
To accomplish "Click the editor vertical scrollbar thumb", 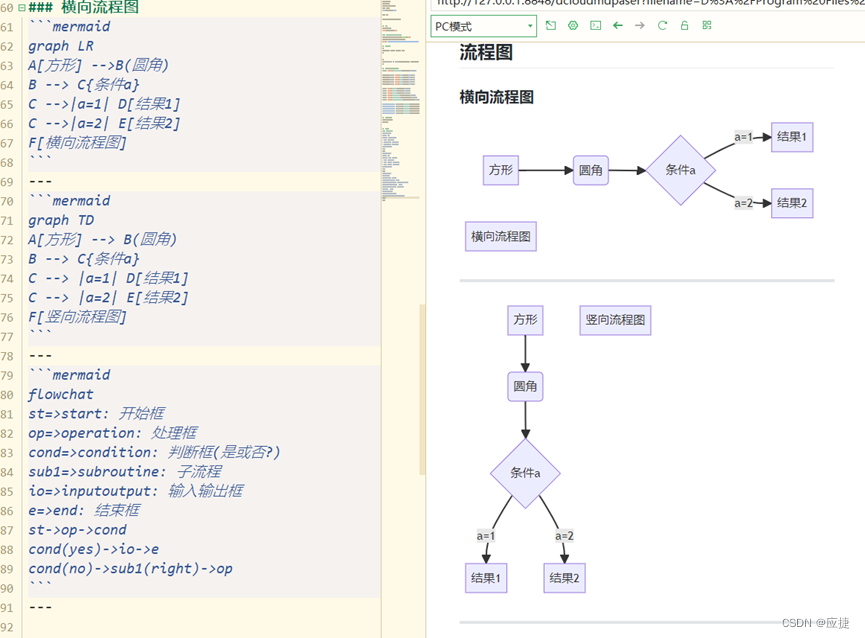I will (x=423, y=389).
